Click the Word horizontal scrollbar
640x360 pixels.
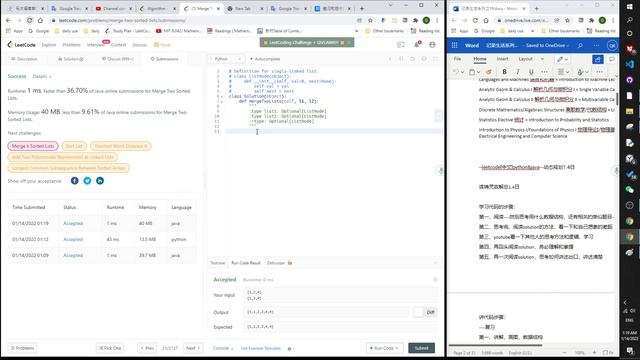point(496,345)
